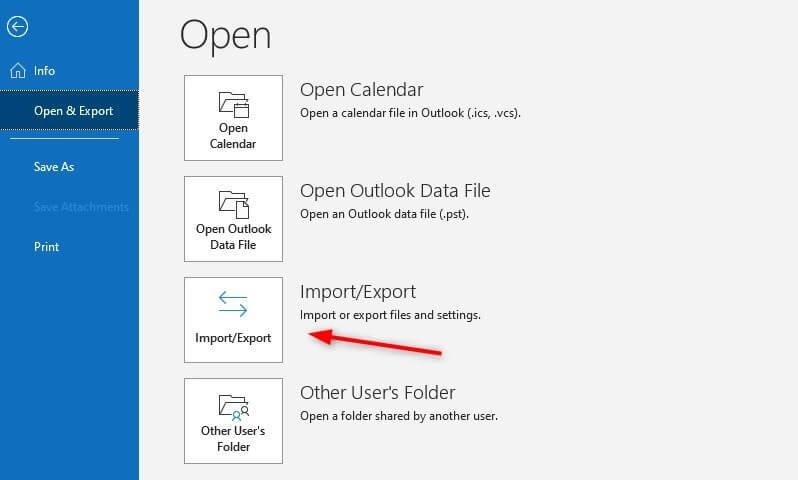Click the Other User's Folder heading
The image size is (798, 480).
(x=378, y=393)
